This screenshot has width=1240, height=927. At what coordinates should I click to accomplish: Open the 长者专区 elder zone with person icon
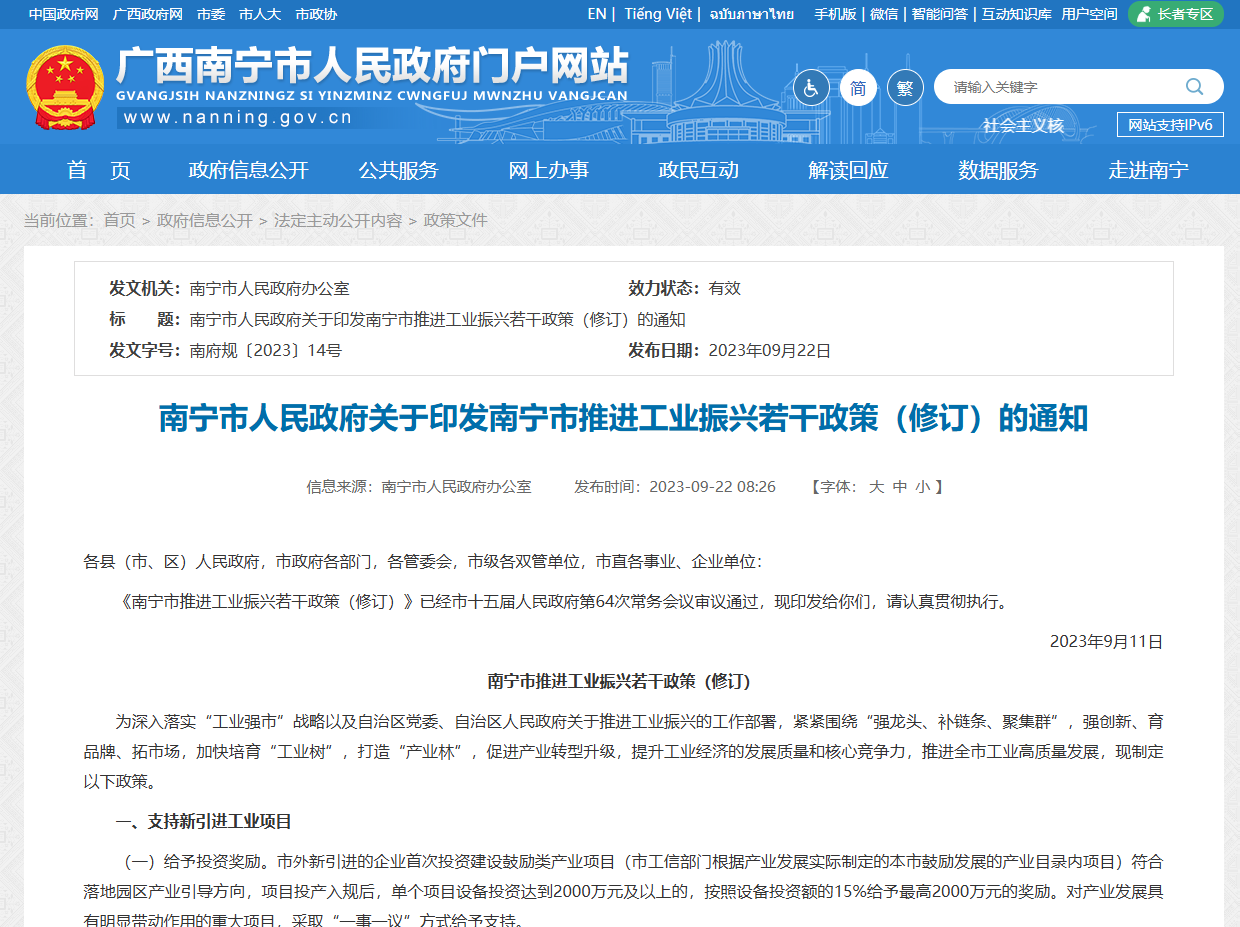pos(1175,14)
